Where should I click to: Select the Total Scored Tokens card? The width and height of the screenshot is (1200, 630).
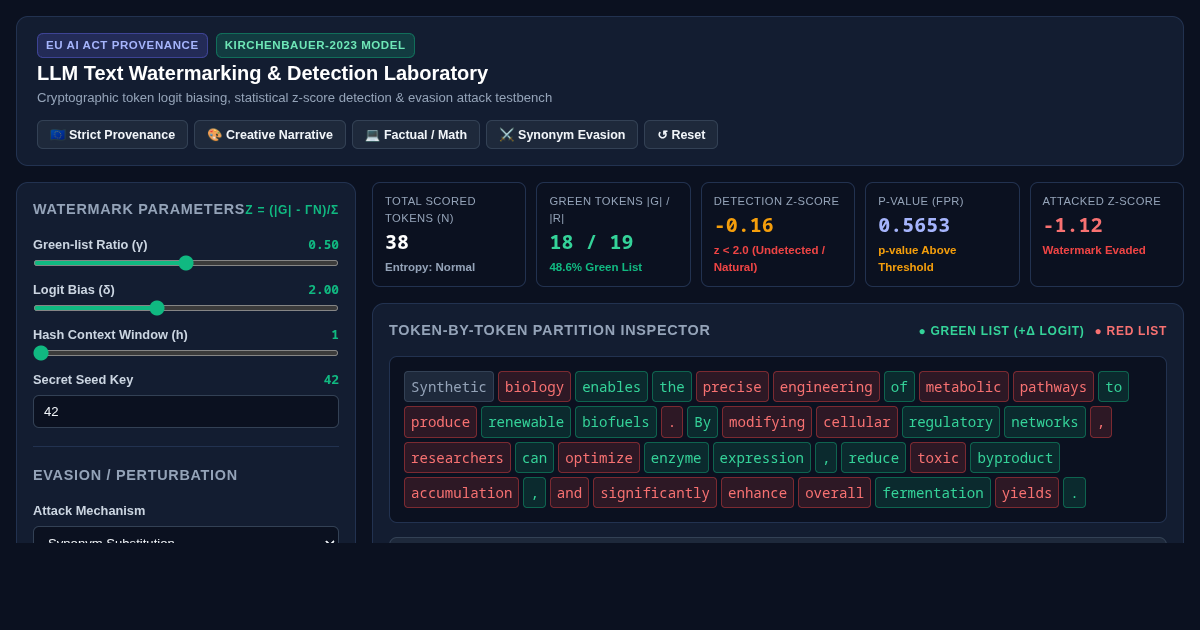[x=449, y=235]
